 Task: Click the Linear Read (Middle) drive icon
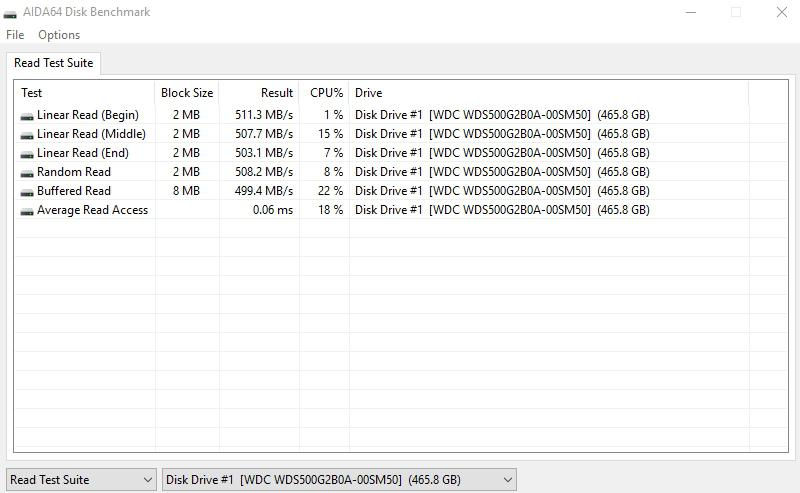(x=27, y=135)
